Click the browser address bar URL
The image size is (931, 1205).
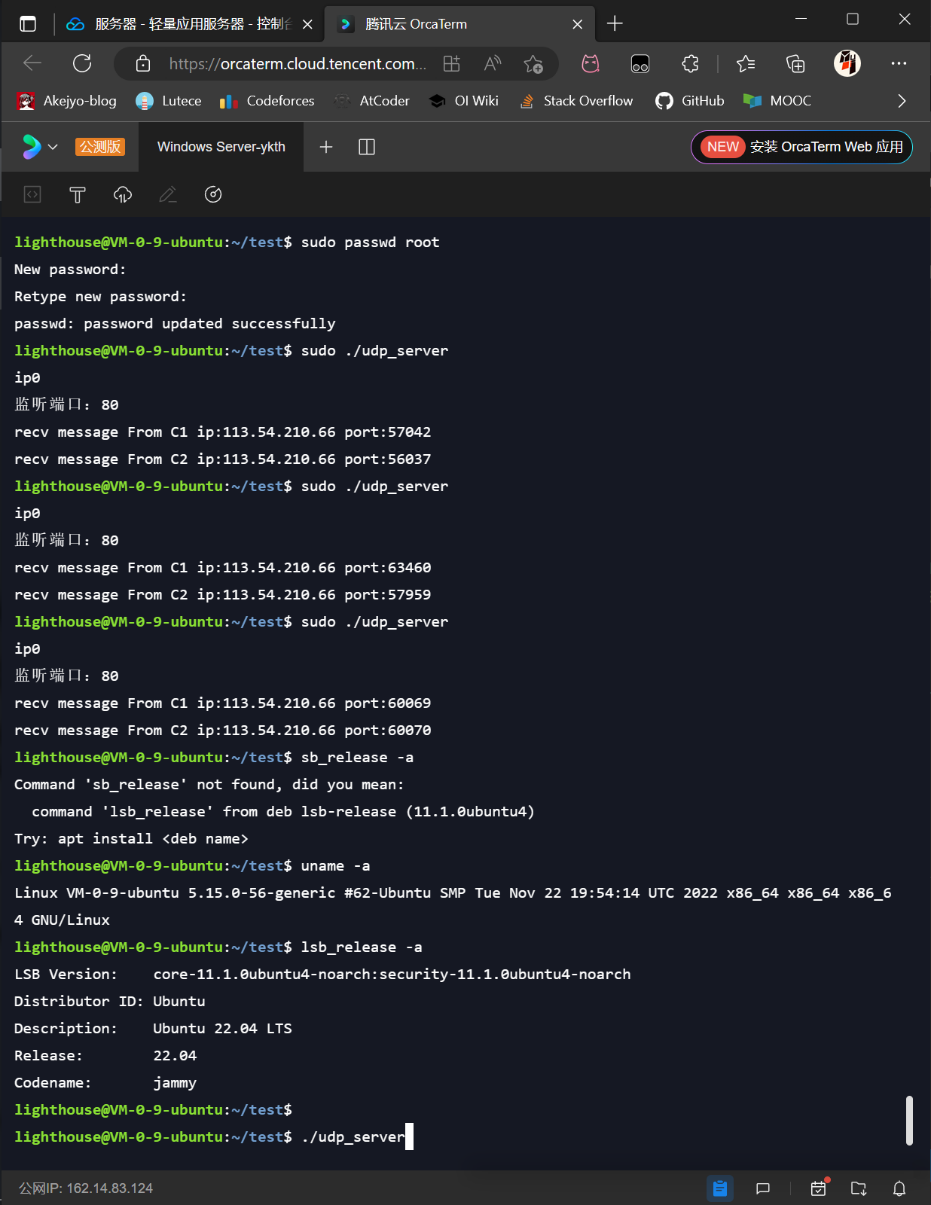click(298, 63)
